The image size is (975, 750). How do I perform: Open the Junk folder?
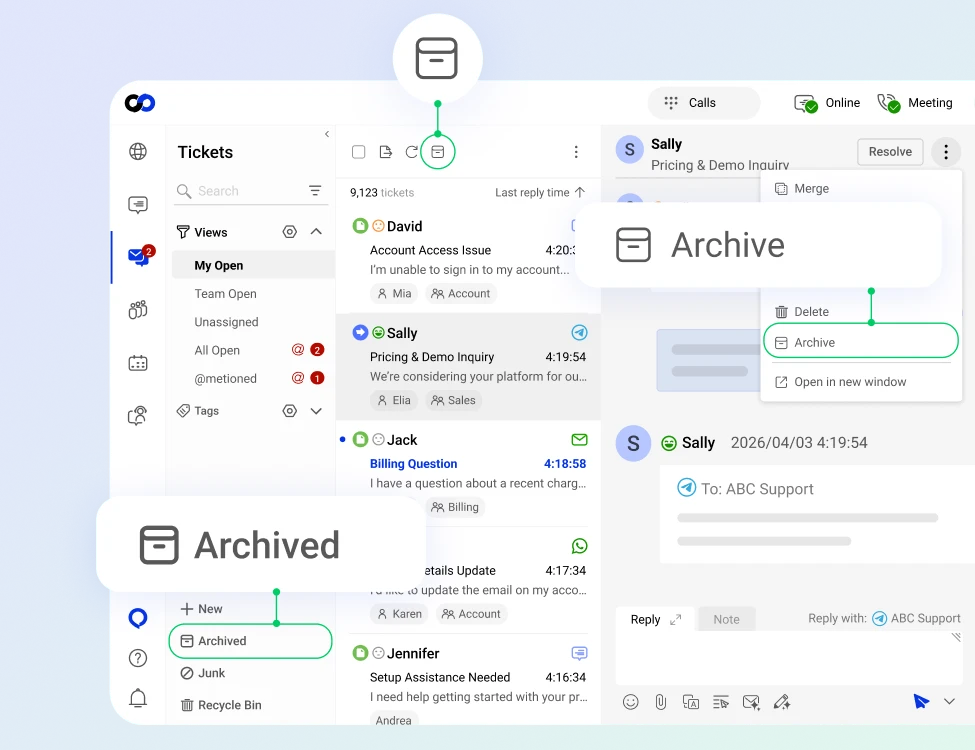click(x=203, y=673)
